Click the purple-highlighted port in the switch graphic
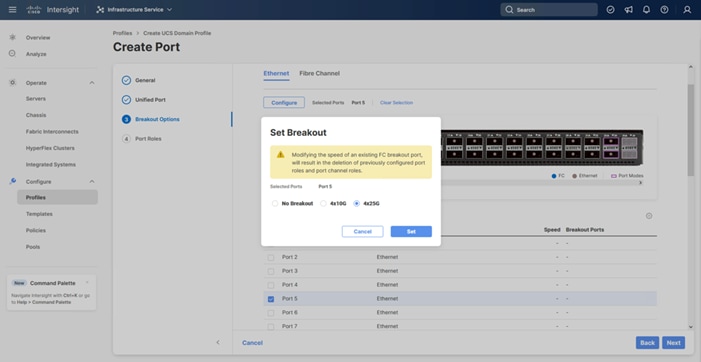Image resolution: width=701 pixels, height=362 pixels. pyautogui.click(x=611, y=148)
